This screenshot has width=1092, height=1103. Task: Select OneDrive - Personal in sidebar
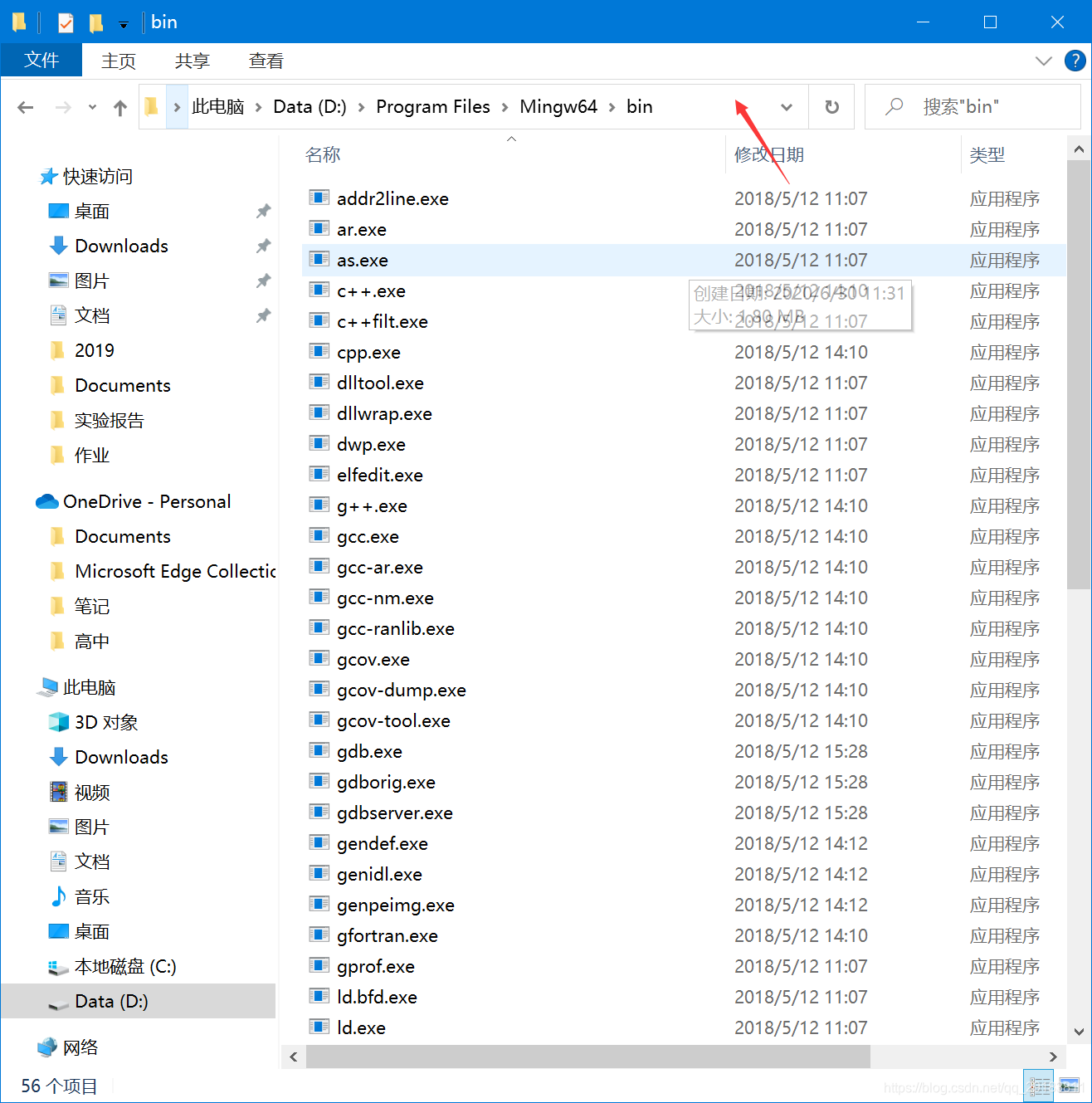click(147, 501)
